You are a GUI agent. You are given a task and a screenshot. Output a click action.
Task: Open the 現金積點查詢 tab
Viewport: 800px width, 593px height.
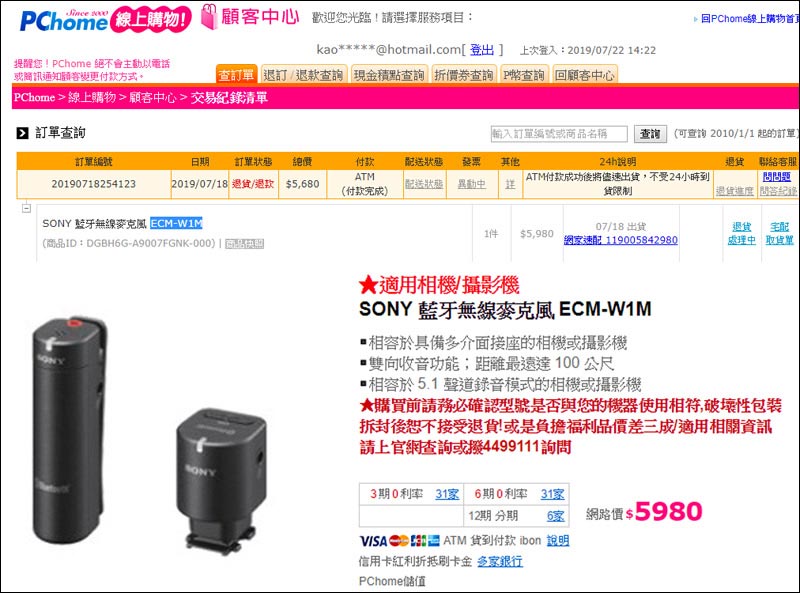coord(389,75)
